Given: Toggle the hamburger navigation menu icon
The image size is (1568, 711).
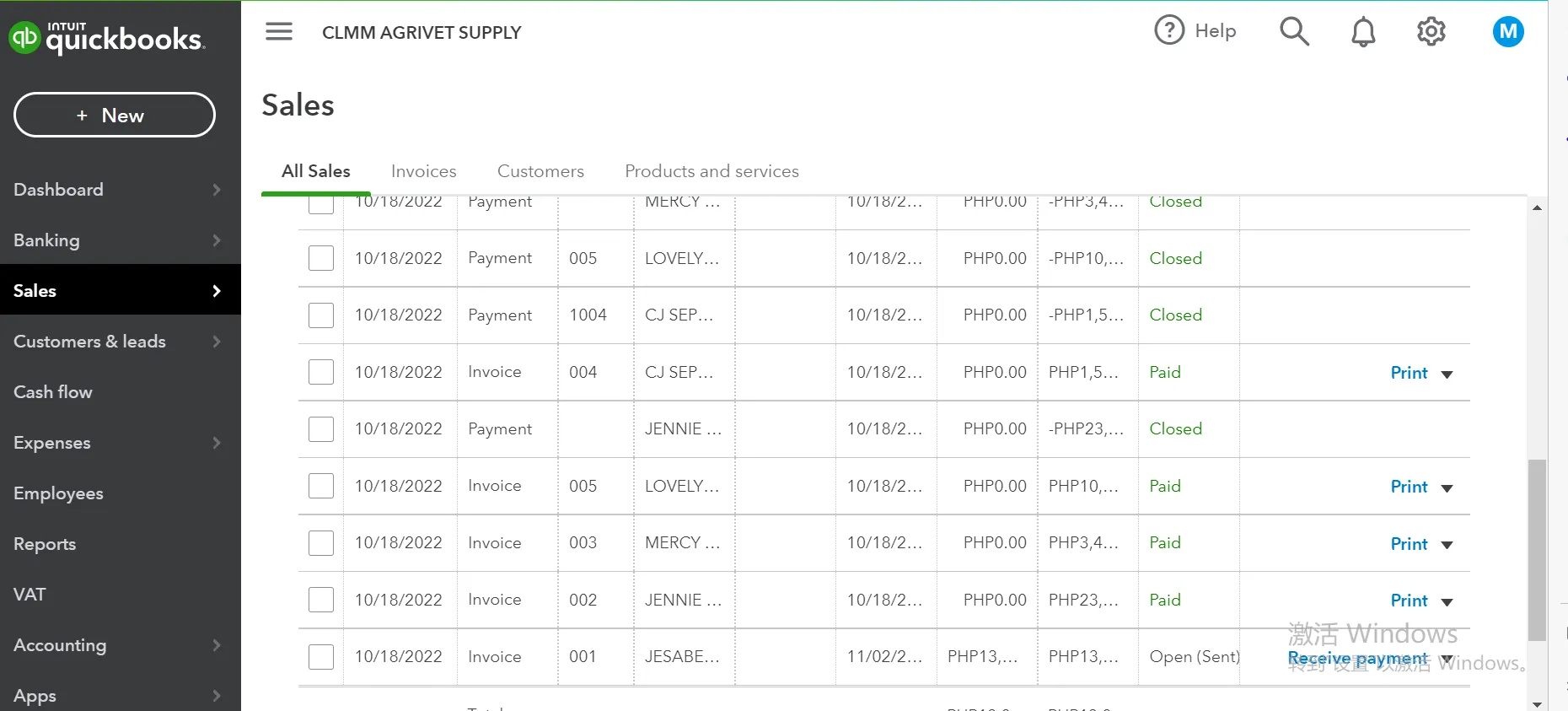Looking at the screenshot, I should point(279,32).
